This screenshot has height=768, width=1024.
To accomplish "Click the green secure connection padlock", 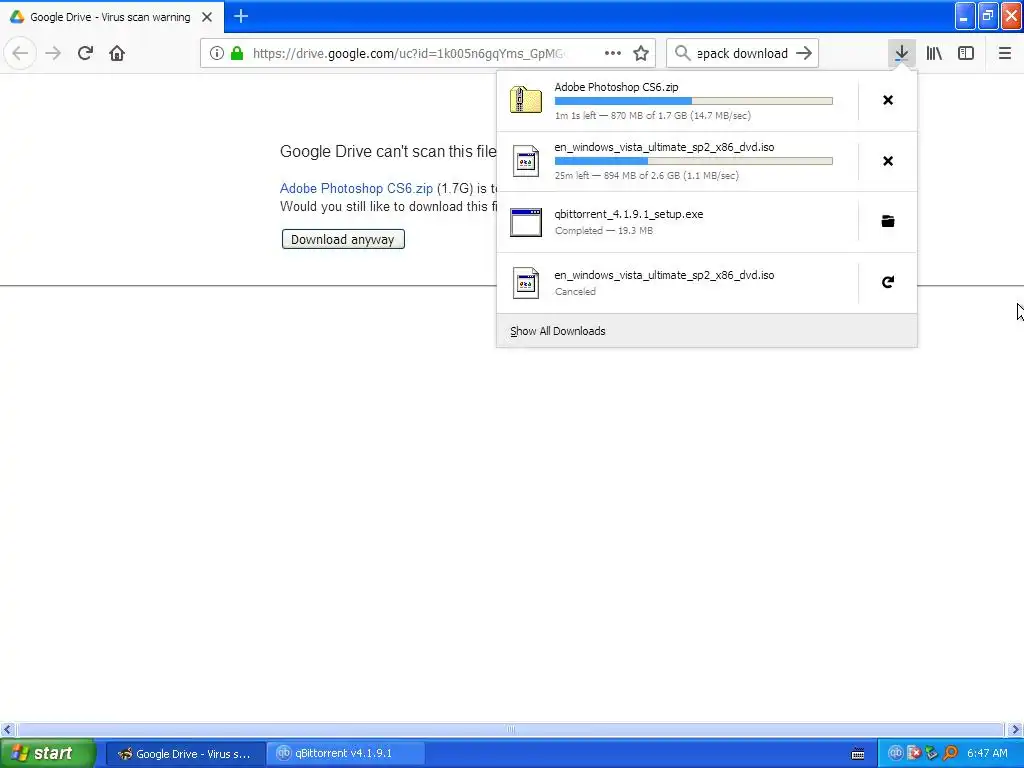I will (237, 53).
